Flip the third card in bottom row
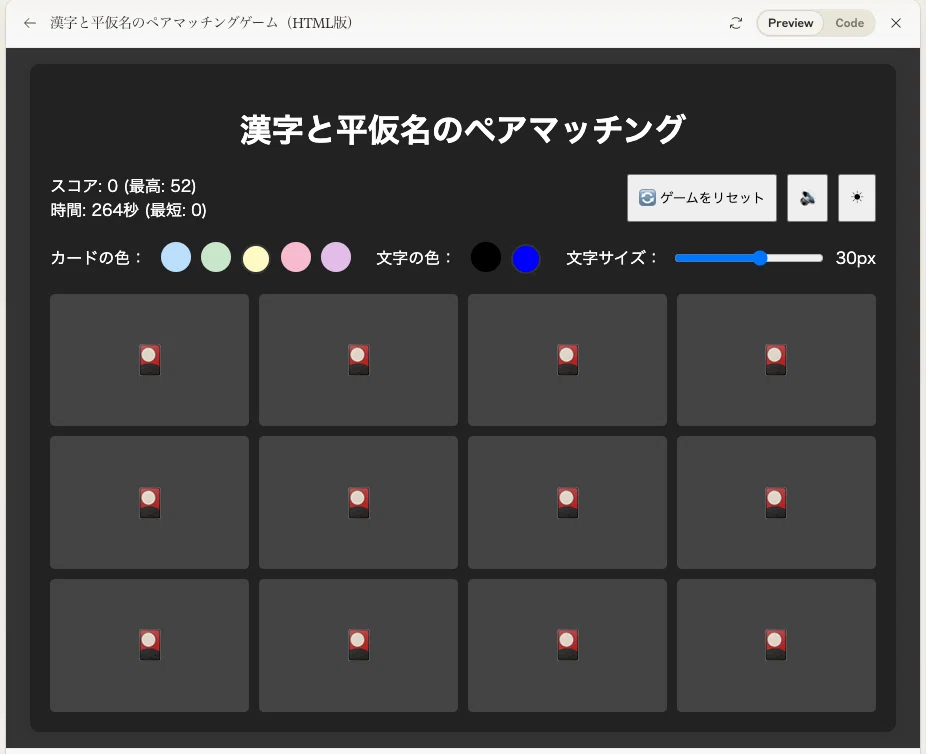Viewport: 926px width, 754px height. pos(568,645)
